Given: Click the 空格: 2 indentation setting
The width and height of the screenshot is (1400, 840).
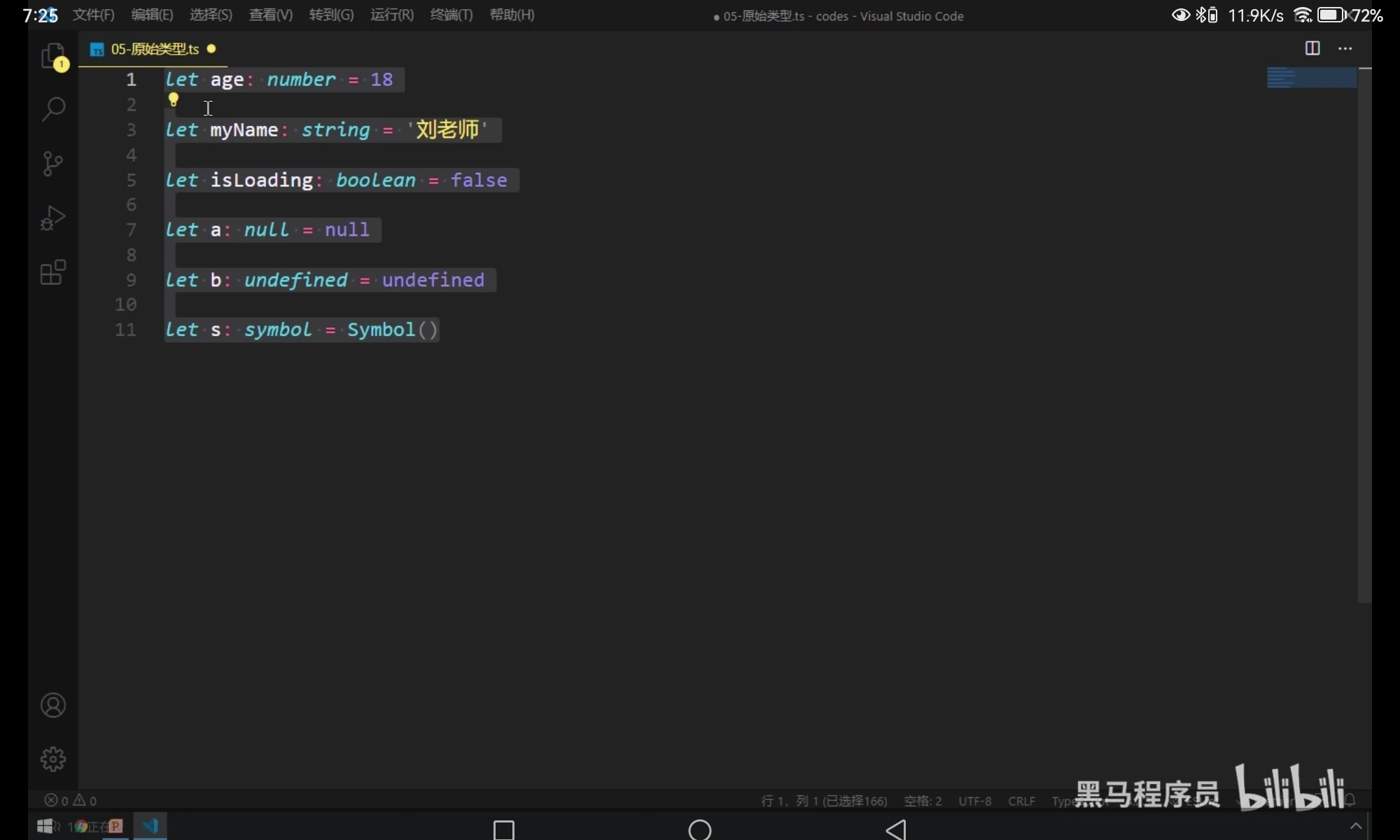Looking at the screenshot, I should coord(923,801).
